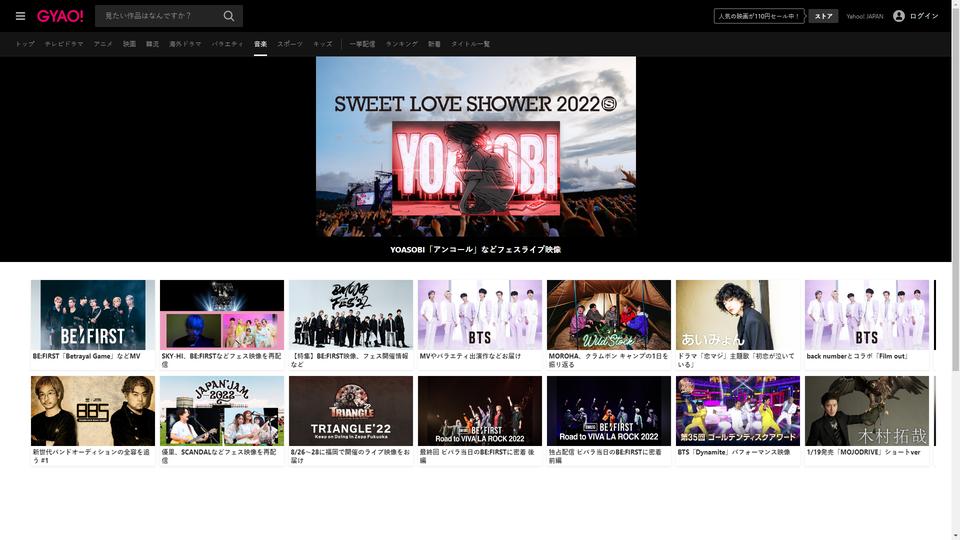
Task: Open the キッズ tab
Action: [323, 44]
